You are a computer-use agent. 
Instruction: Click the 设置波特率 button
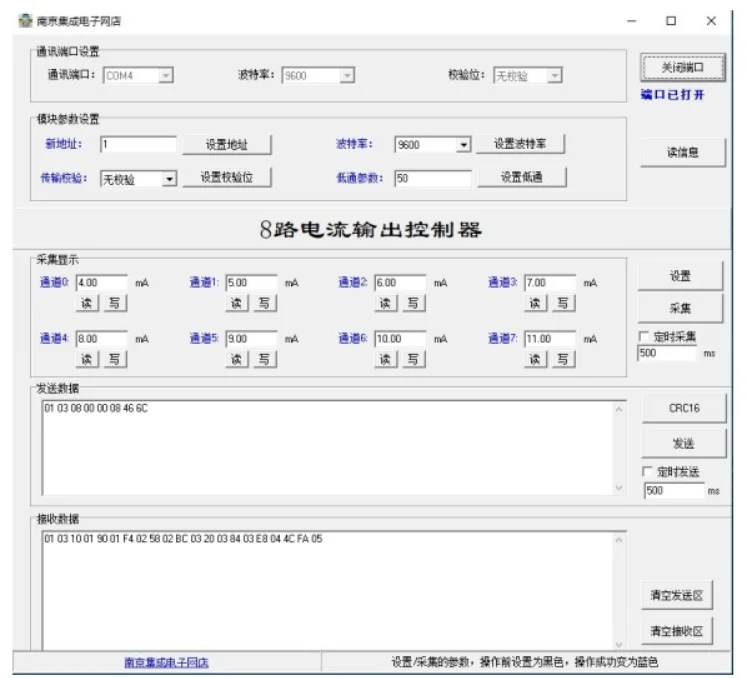(x=520, y=144)
